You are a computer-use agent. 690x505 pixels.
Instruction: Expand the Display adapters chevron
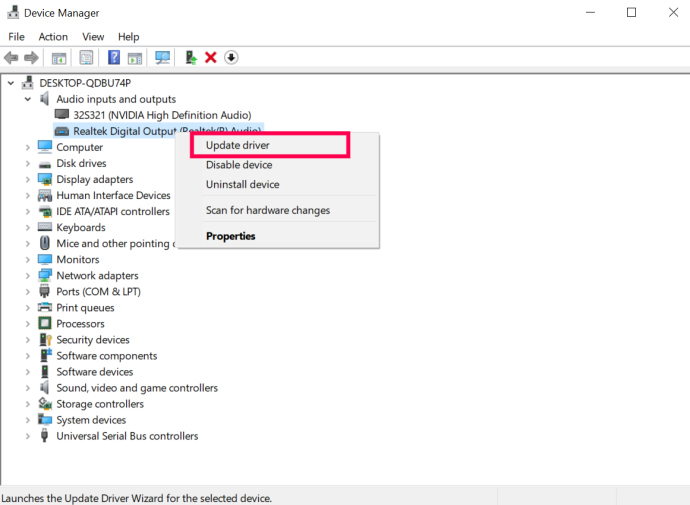28,179
